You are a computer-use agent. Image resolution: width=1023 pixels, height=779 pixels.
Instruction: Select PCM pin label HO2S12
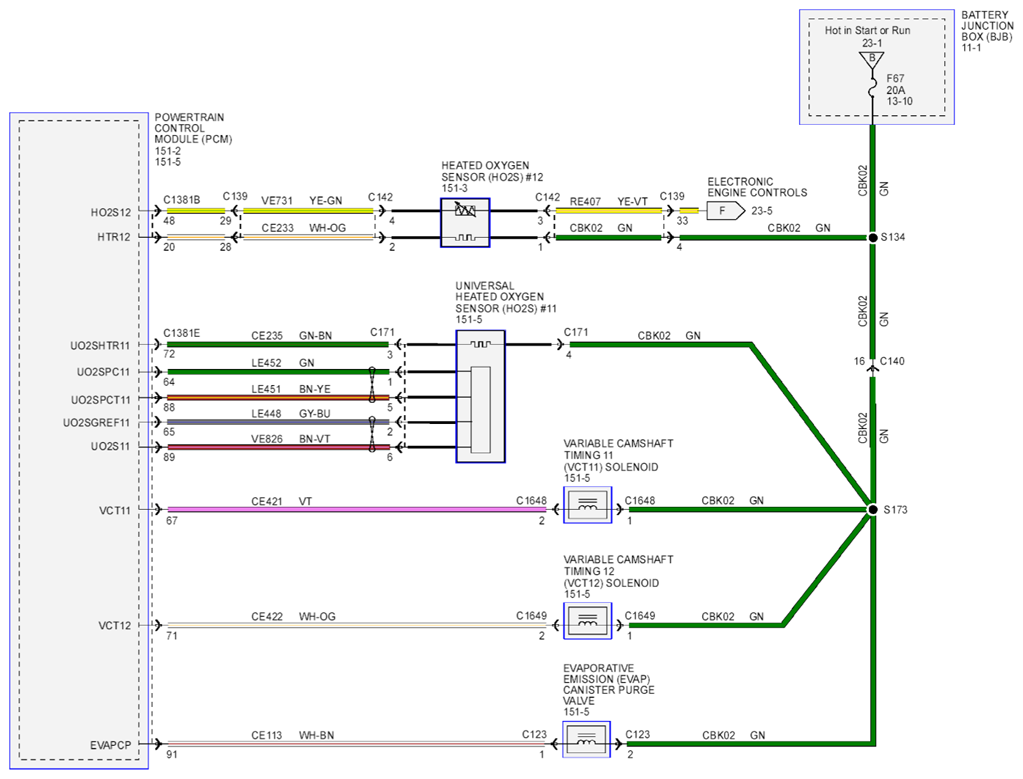pos(111,212)
